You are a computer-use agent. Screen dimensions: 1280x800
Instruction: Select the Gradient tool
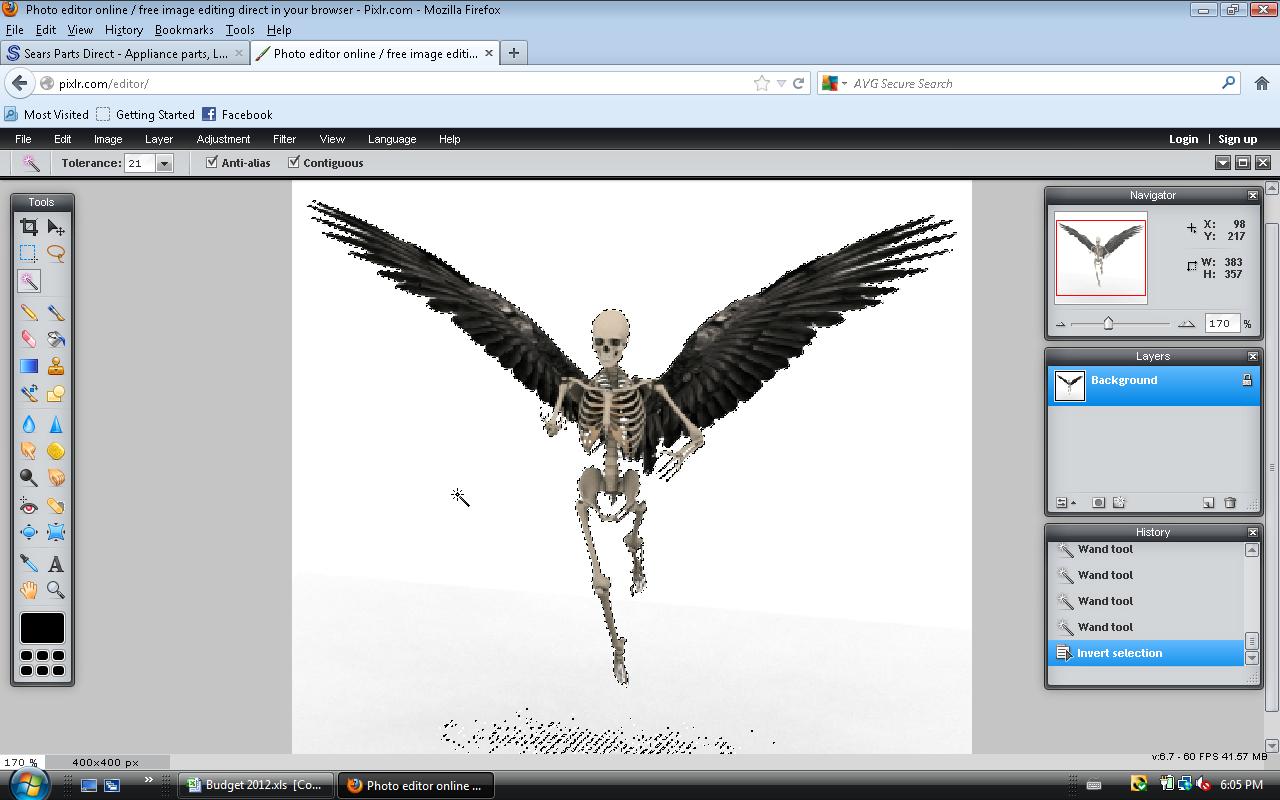(x=29, y=367)
